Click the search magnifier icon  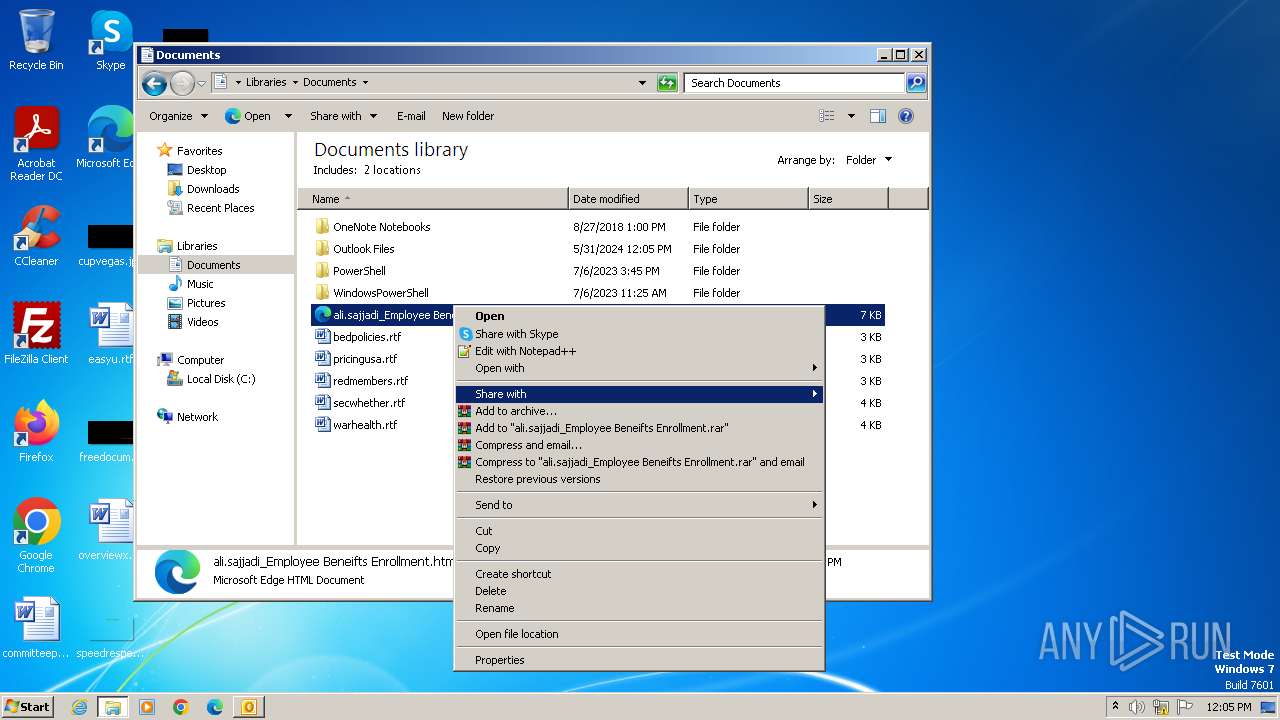(x=915, y=83)
